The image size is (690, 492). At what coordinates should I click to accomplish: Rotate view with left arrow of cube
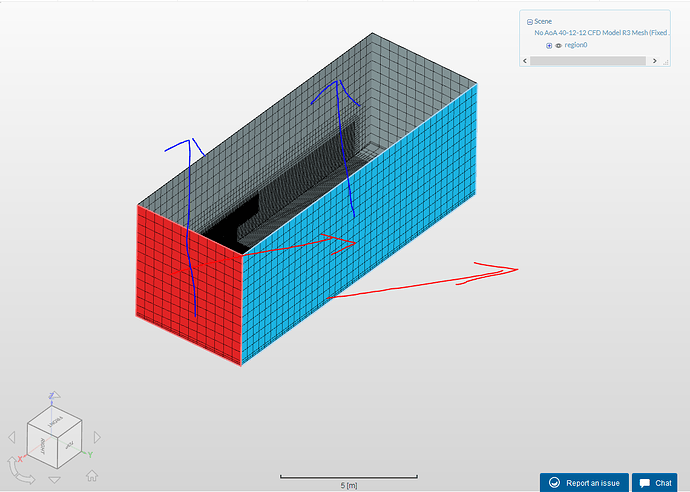pyautogui.click(x=12, y=438)
